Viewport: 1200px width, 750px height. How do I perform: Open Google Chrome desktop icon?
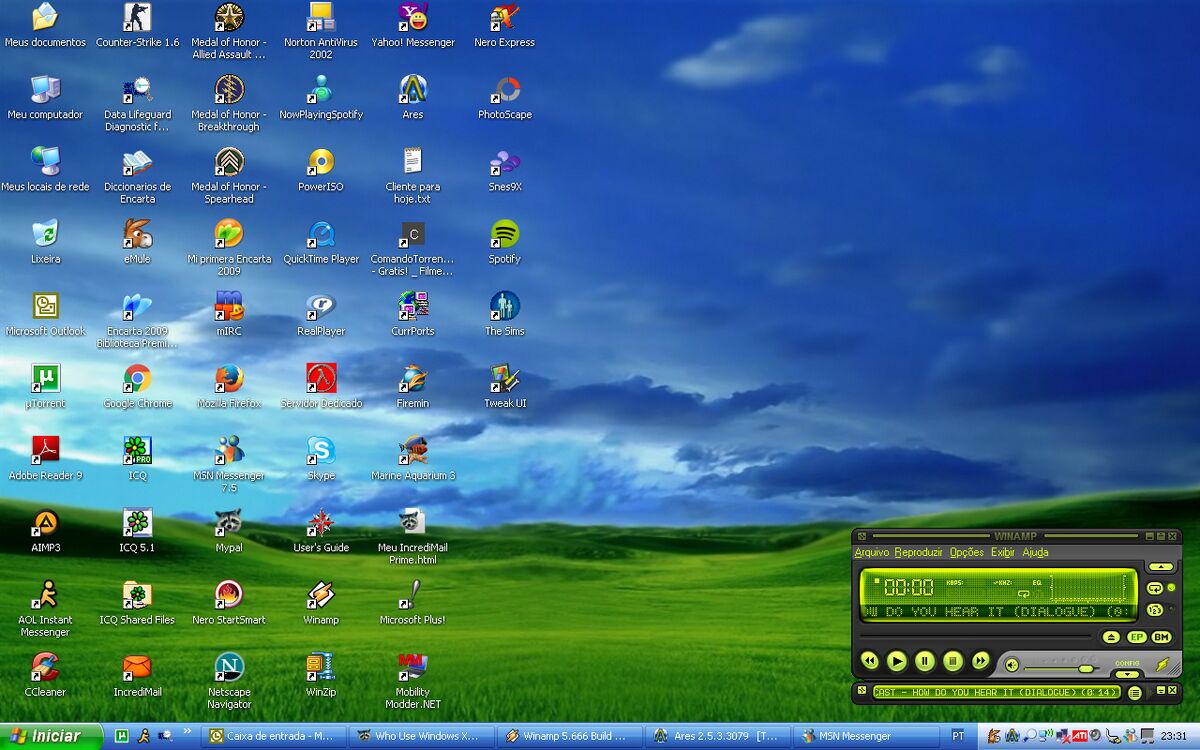137,379
